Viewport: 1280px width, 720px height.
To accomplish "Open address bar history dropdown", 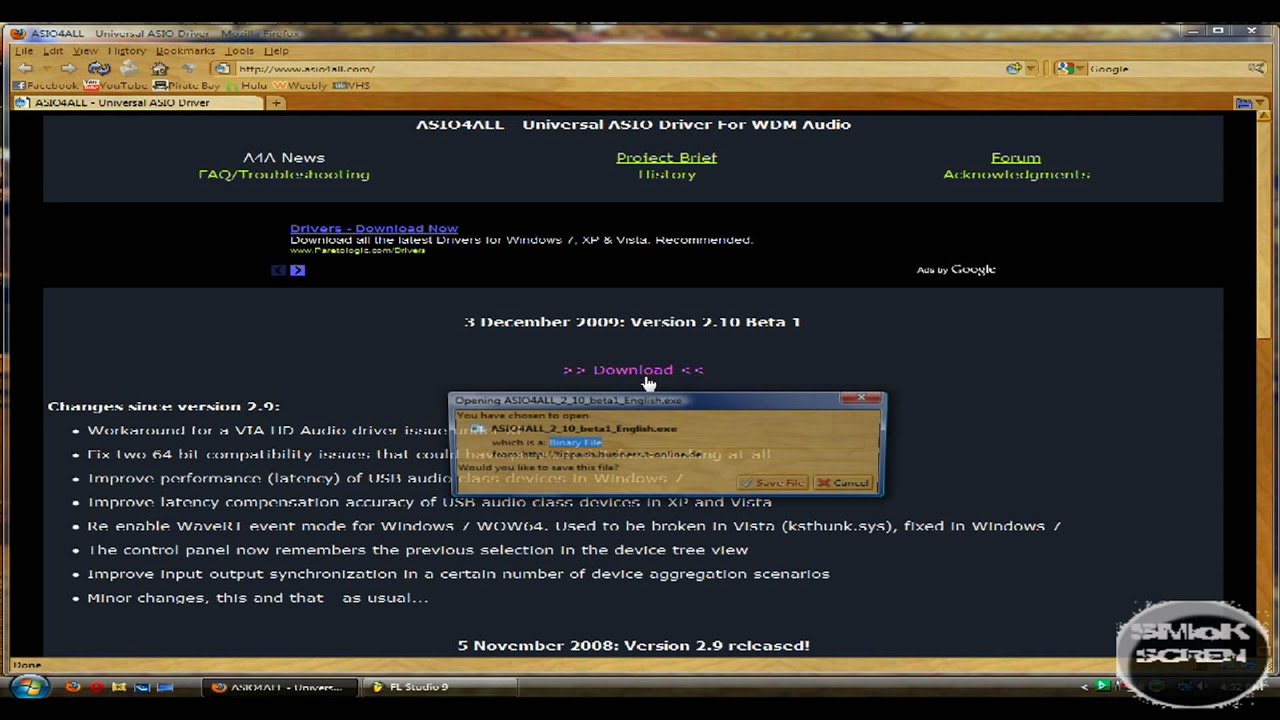I will click(1031, 69).
